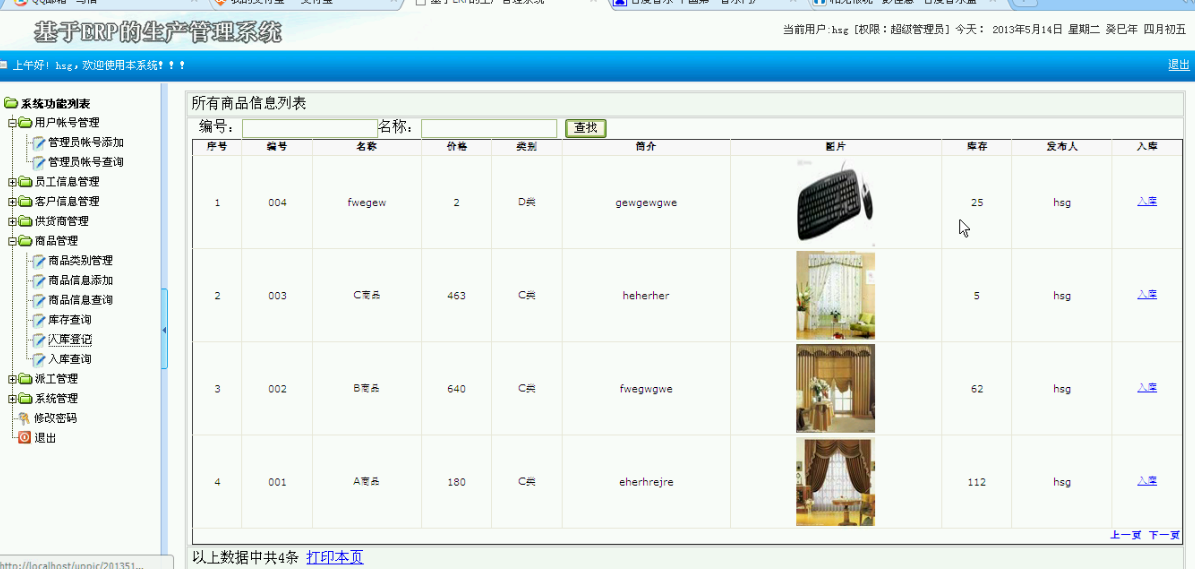
Task: Expand the 员工信息管理 tree node
Action: point(11,182)
